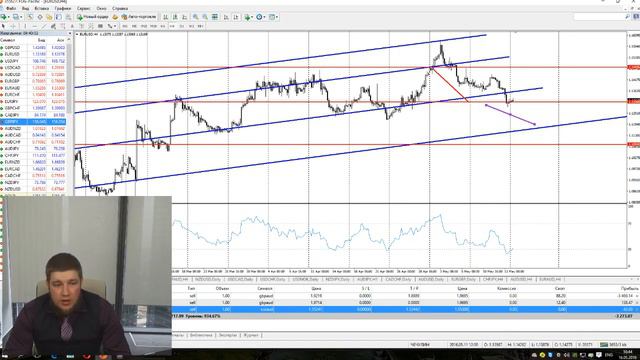Expand the Indicators dropdown arrow
The height and width of the screenshot is (360, 640).
[x=252, y=17]
